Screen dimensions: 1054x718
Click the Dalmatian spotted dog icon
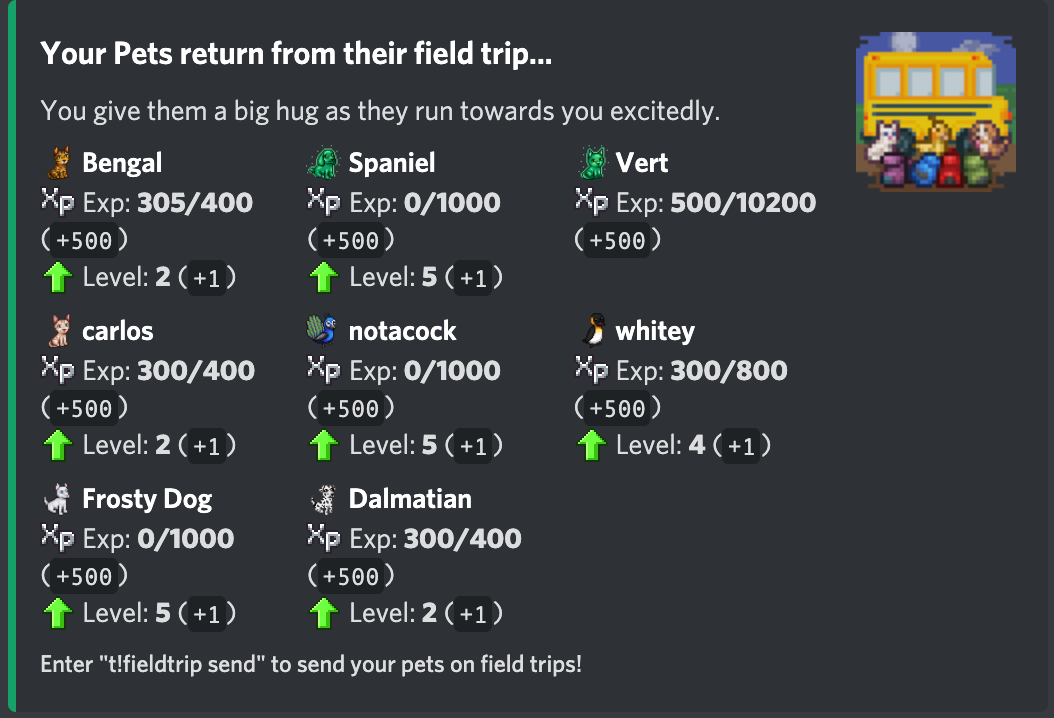pyautogui.click(x=323, y=499)
